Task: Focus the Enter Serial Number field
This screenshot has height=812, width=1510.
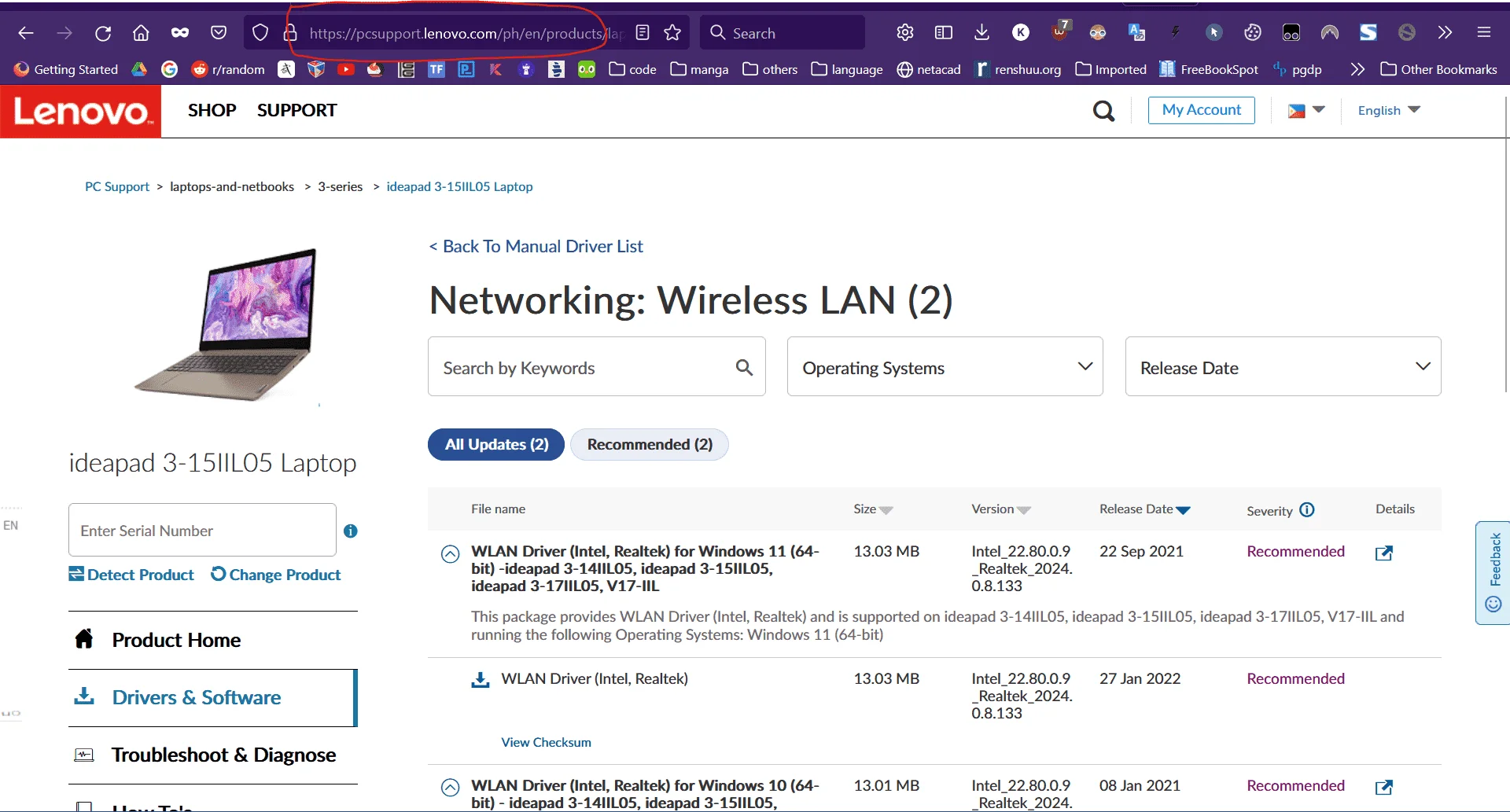Action: (202, 531)
